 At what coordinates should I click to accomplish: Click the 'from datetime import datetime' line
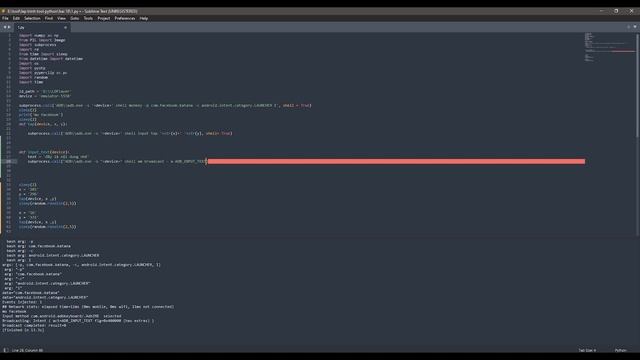coord(51,59)
